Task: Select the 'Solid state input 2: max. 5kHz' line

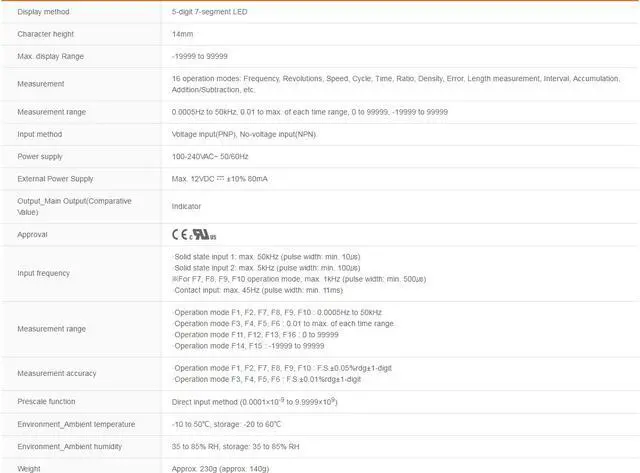Action: pyautogui.click(x=267, y=268)
